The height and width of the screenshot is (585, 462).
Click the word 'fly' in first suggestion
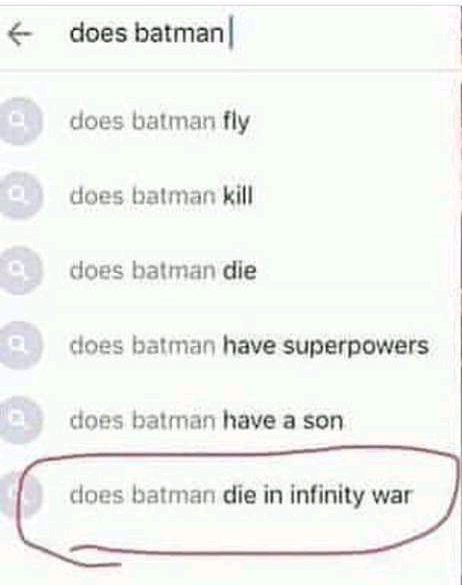[237, 122]
